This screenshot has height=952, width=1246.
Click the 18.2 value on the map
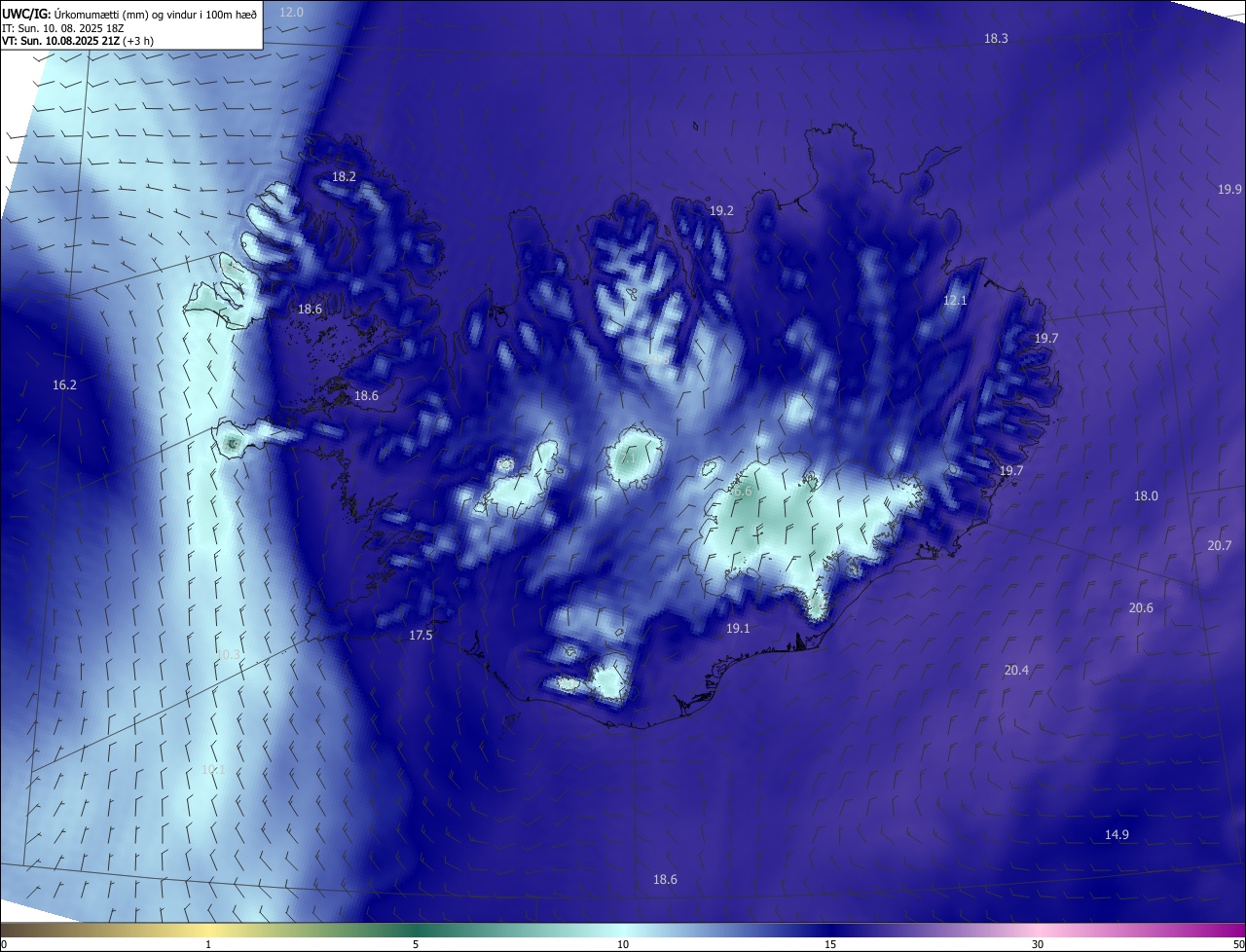[344, 177]
